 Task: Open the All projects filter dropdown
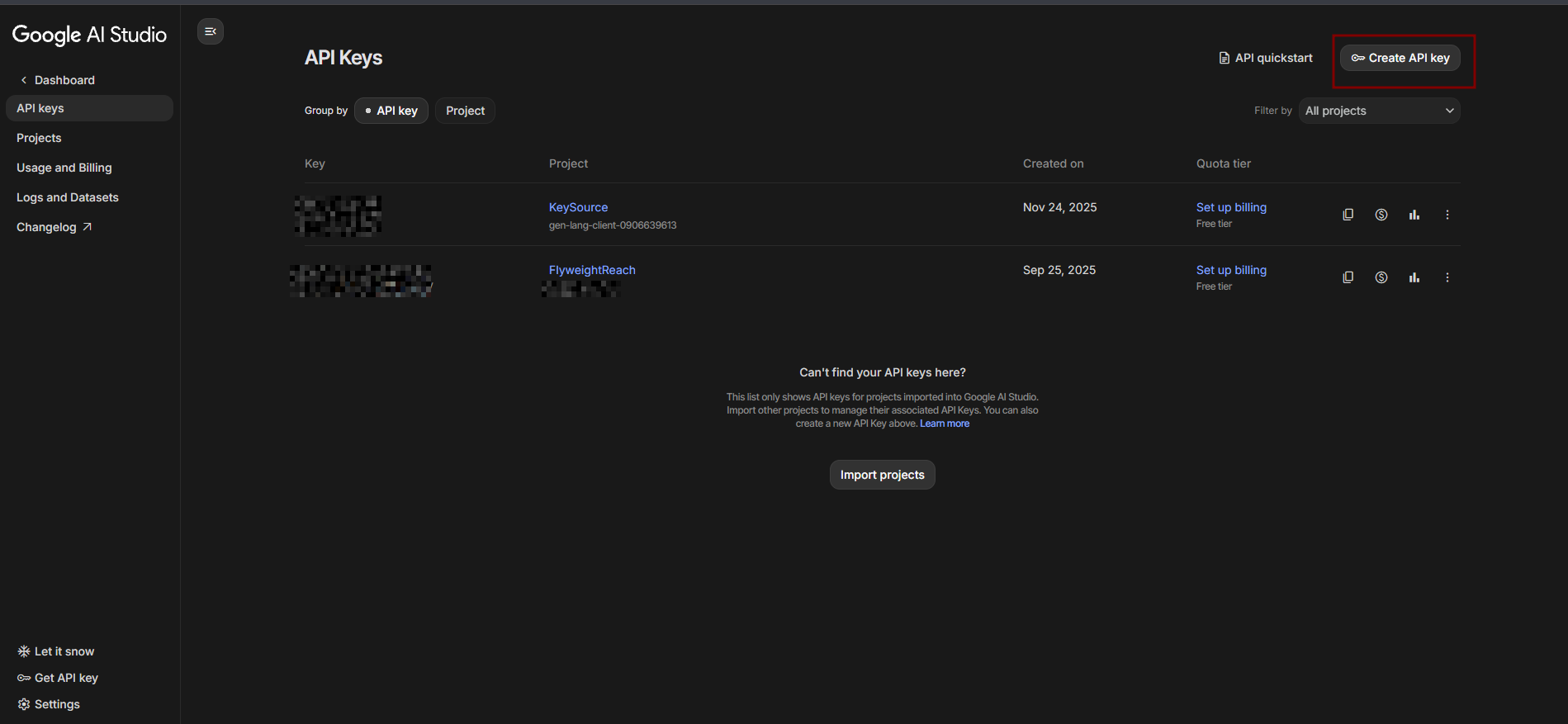click(1379, 111)
